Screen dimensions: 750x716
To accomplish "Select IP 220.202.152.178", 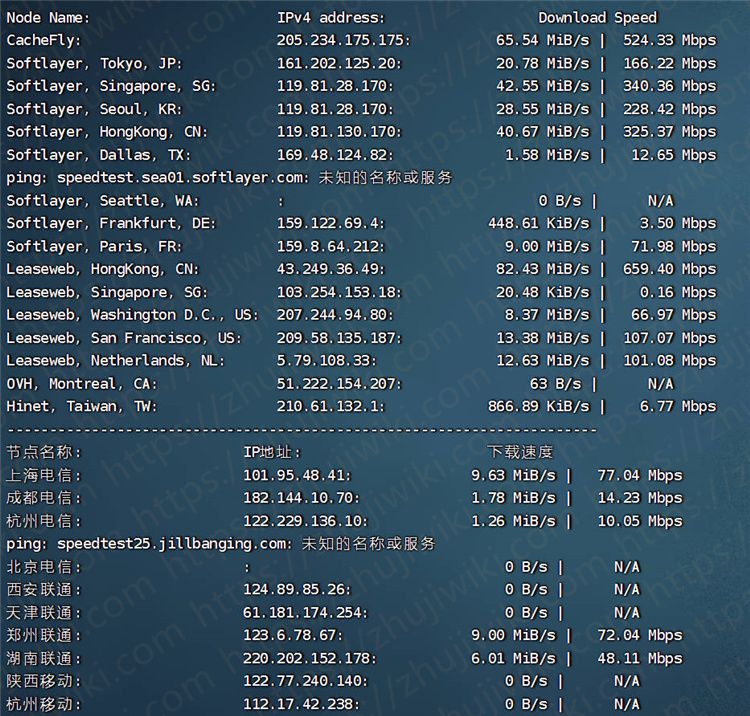I will coord(310,659).
